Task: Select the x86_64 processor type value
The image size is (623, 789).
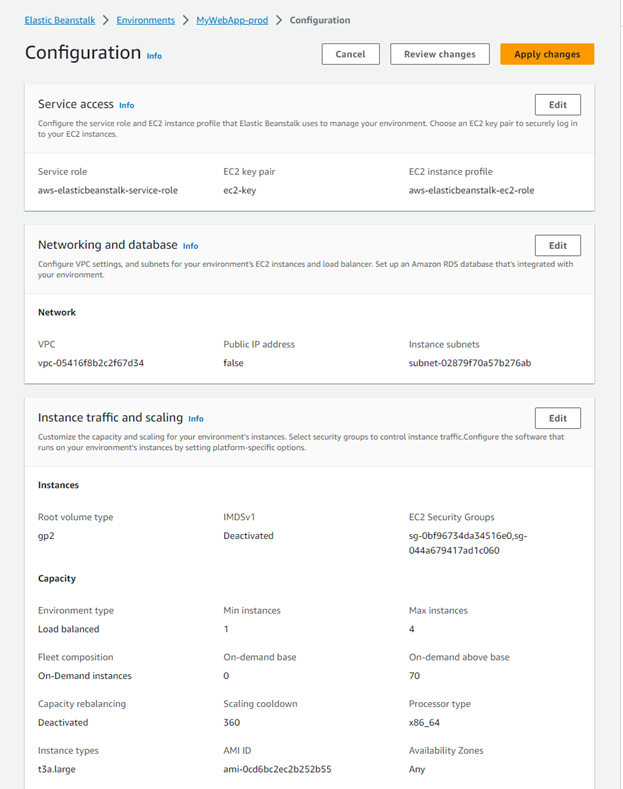Action: coord(424,723)
